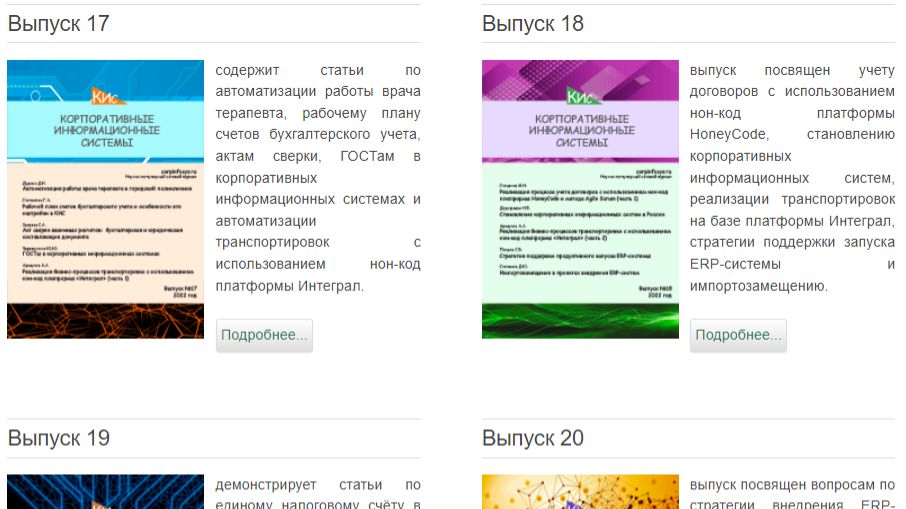Click the journal title text on cover 17
Image resolution: width=906 pixels, height=509 pixels.
click(x=105, y=130)
